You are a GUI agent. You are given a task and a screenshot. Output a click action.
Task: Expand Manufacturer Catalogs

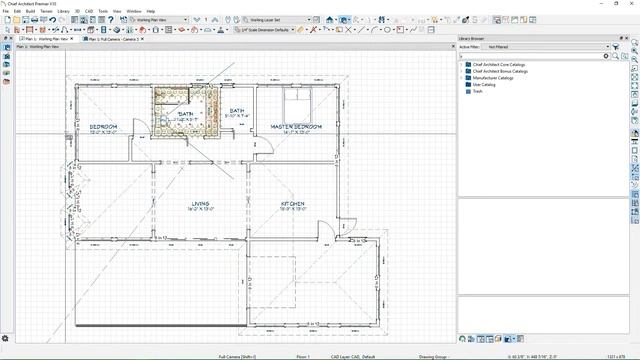tap(462, 78)
